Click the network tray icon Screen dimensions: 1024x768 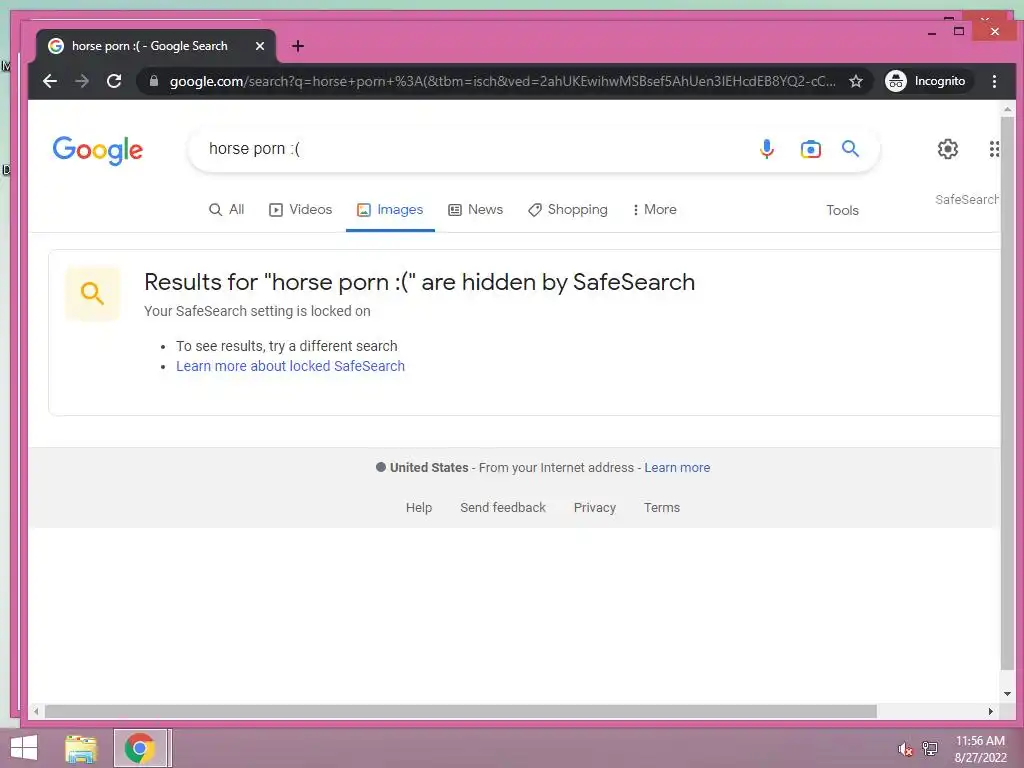point(929,748)
